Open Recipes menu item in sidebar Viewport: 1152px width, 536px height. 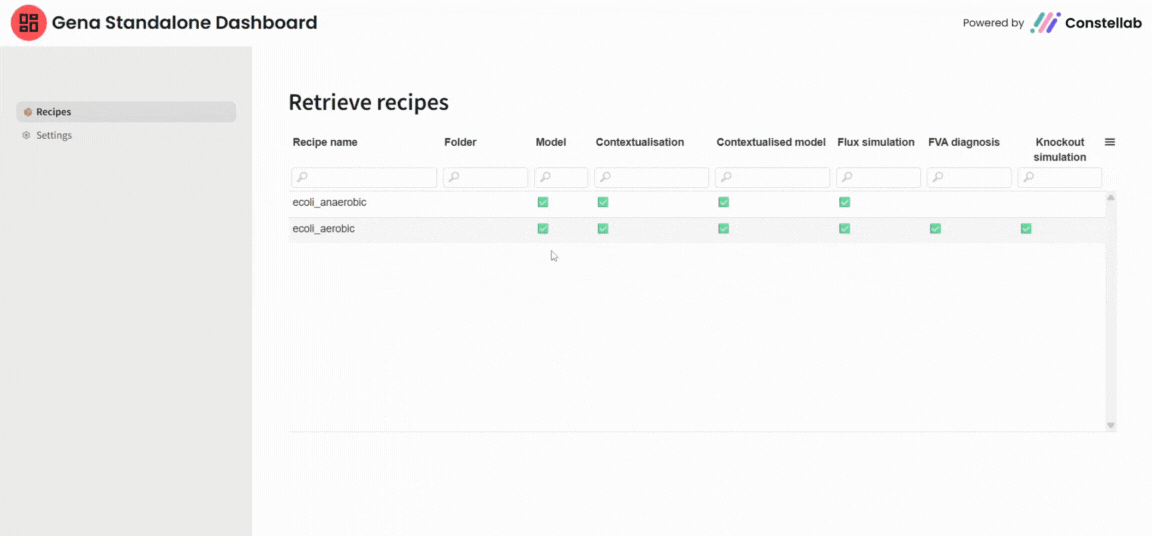(54, 112)
